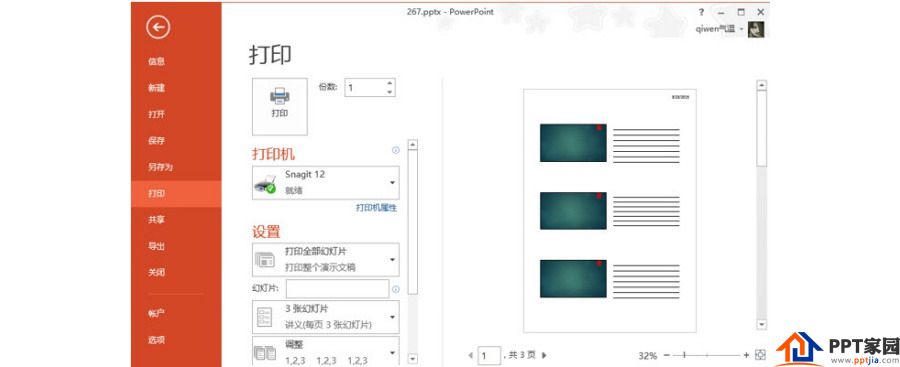Screen dimensions: 900x367
Task: Select 打开 in the sidebar
Action: 156,114
